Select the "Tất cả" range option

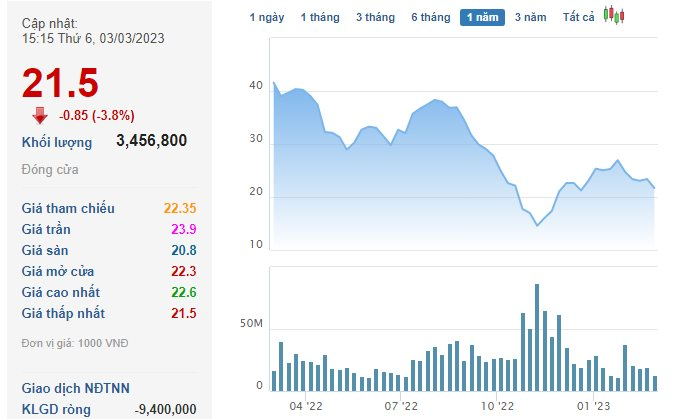[578, 17]
